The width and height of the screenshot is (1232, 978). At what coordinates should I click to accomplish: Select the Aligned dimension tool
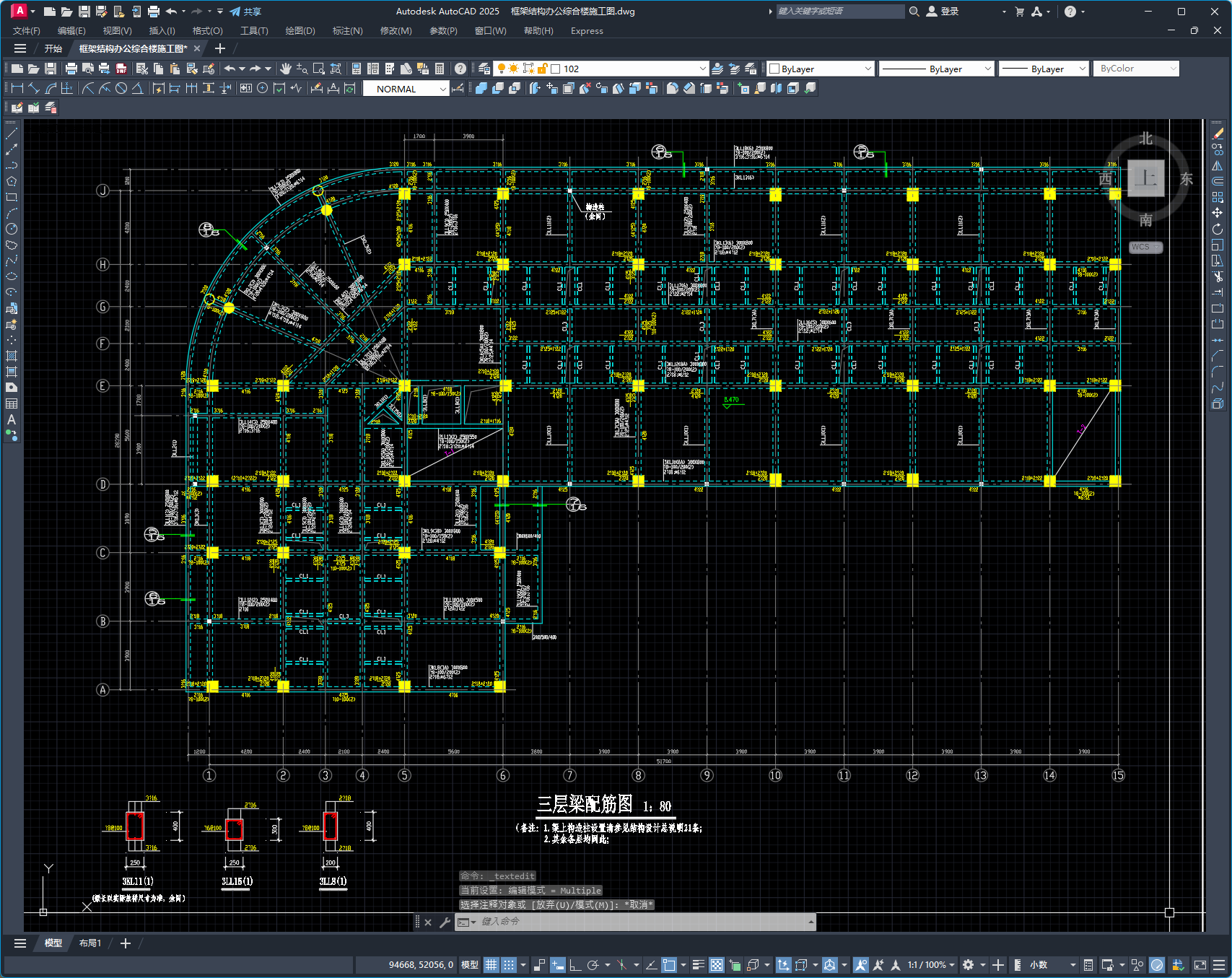(x=34, y=88)
